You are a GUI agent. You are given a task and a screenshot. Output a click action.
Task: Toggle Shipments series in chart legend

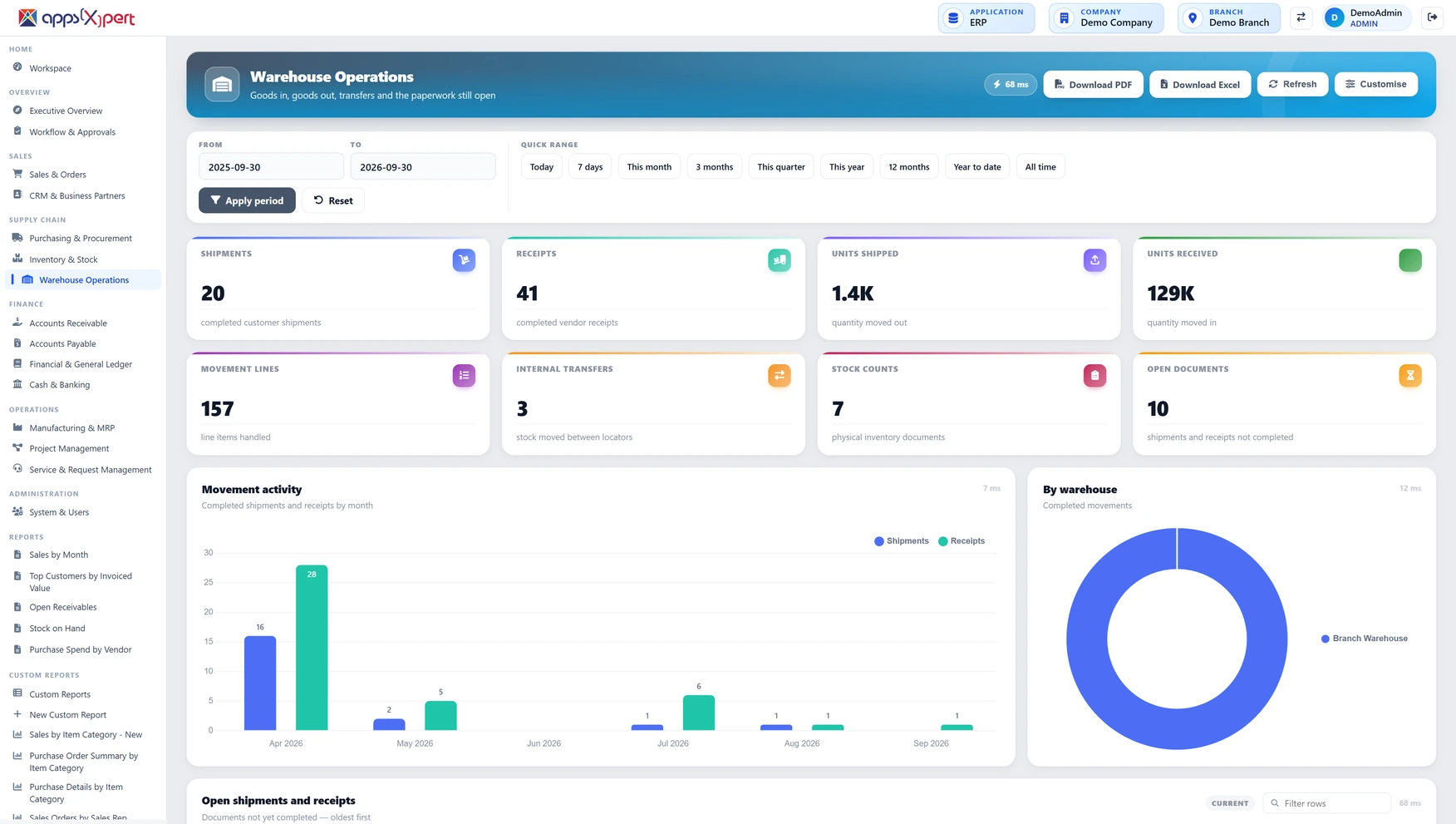(901, 541)
